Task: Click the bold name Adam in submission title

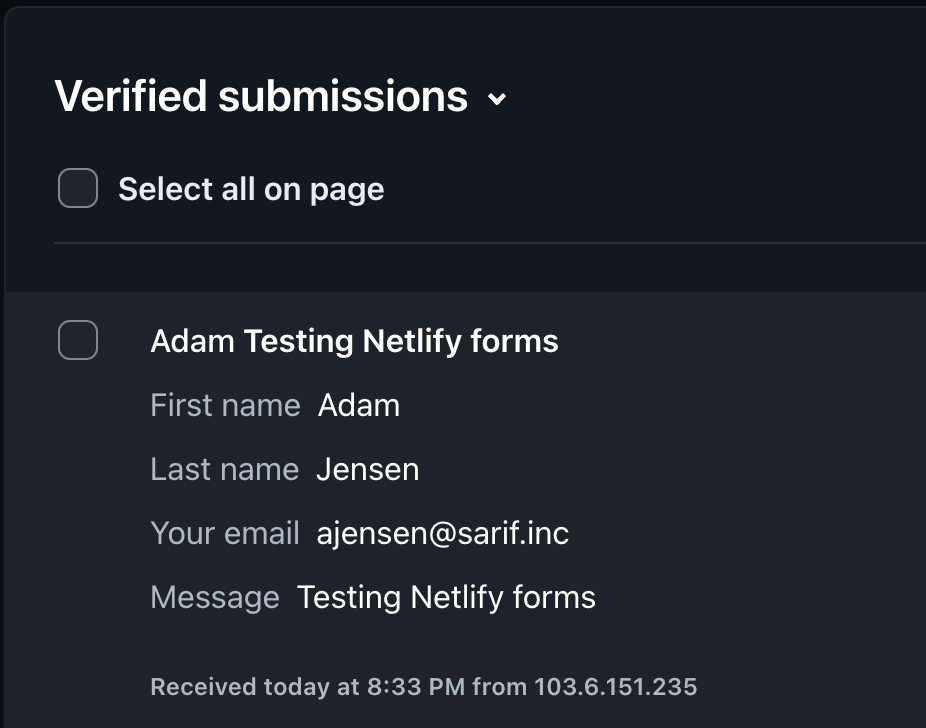Action: (x=192, y=341)
